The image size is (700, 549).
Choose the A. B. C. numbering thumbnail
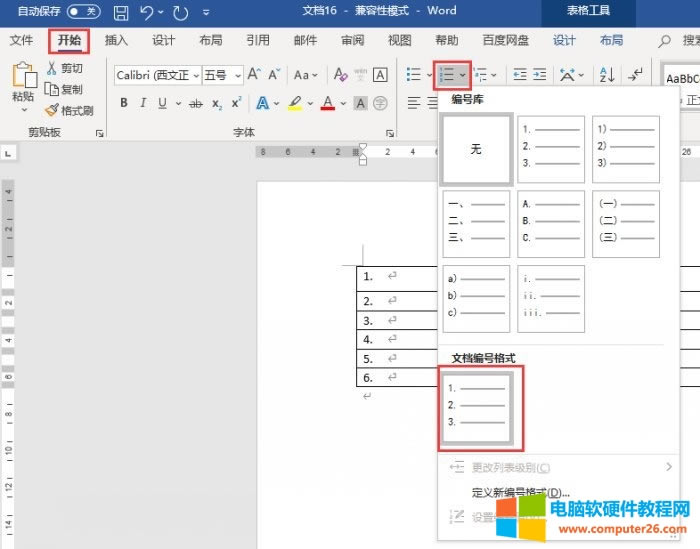(551, 224)
